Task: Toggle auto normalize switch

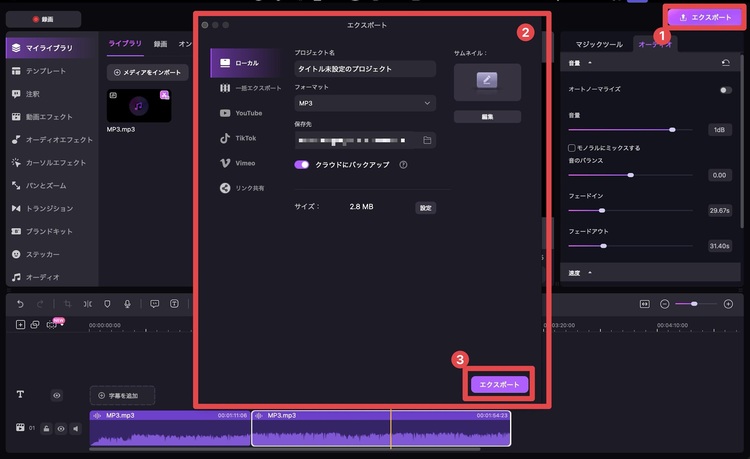Action: 726,90
